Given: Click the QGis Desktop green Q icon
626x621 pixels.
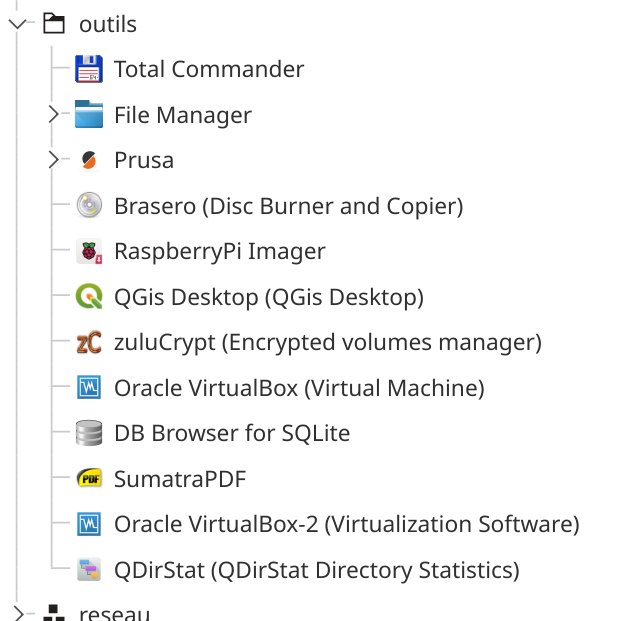Looking at the screenshot, I should tap(89, 296).
